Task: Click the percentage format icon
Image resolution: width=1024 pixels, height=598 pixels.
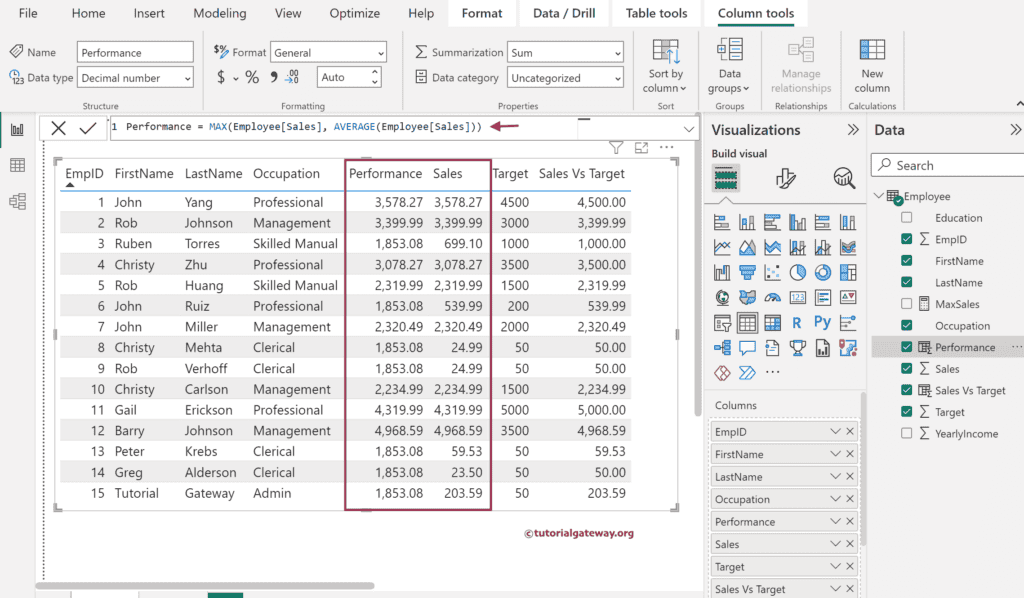Action: point(252,77)
